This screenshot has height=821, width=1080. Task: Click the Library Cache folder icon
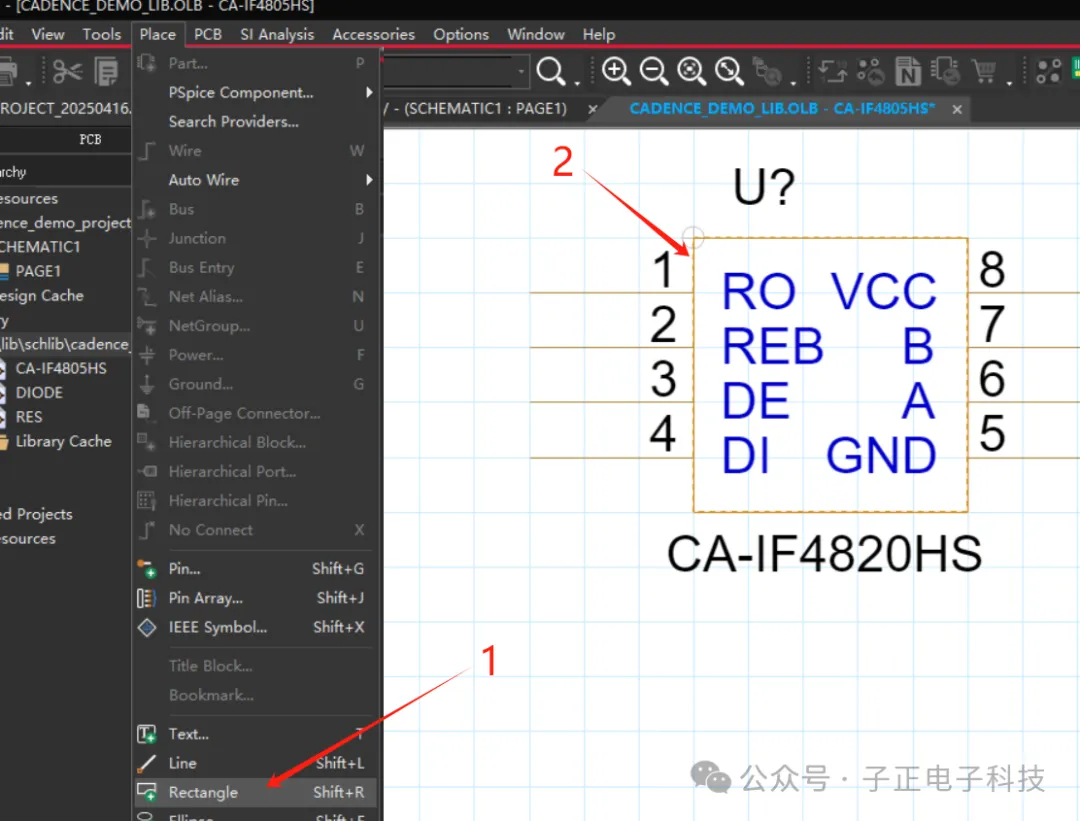click(x=4, y=441)
